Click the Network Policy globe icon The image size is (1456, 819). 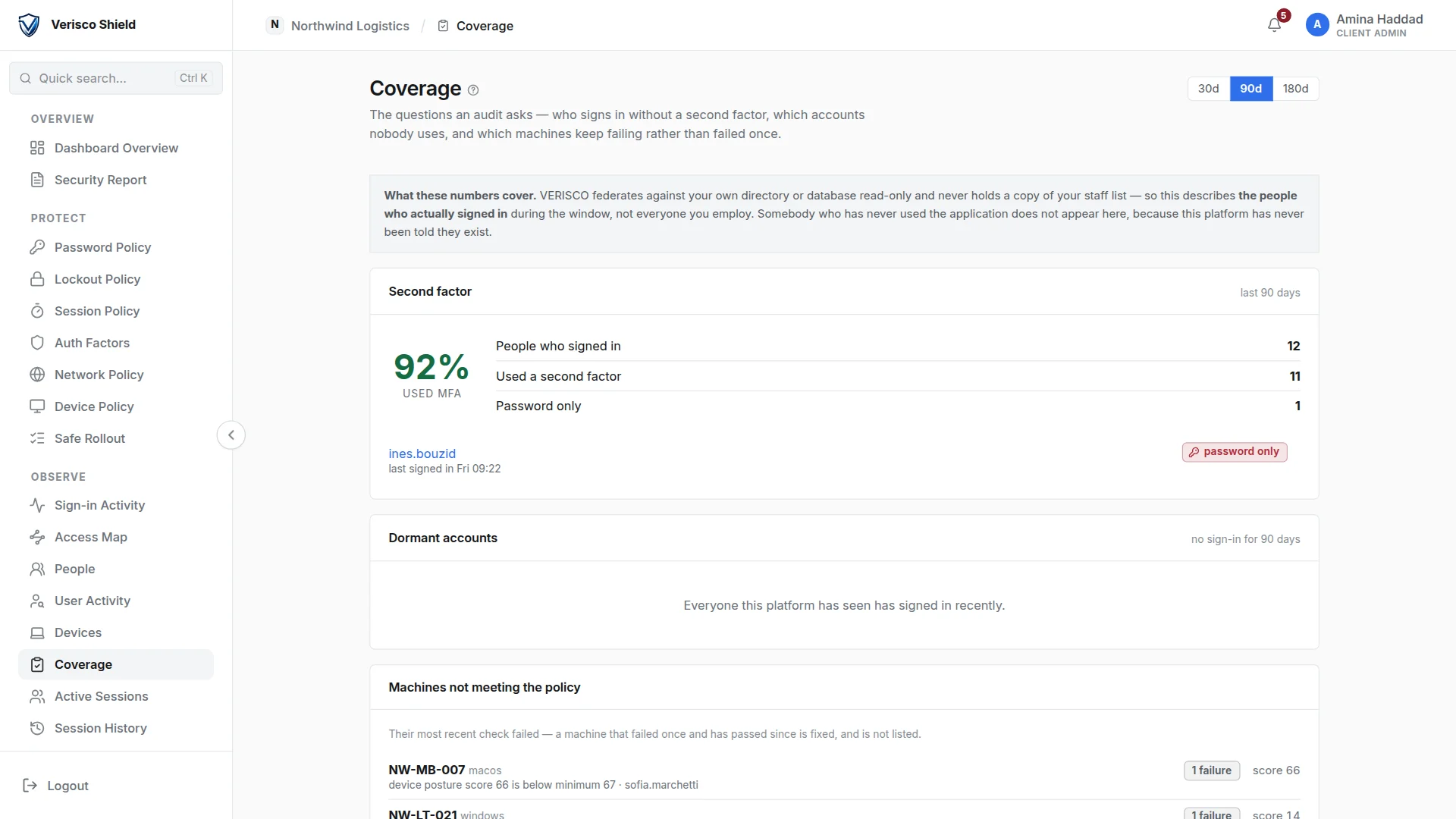tap(37, 375)
